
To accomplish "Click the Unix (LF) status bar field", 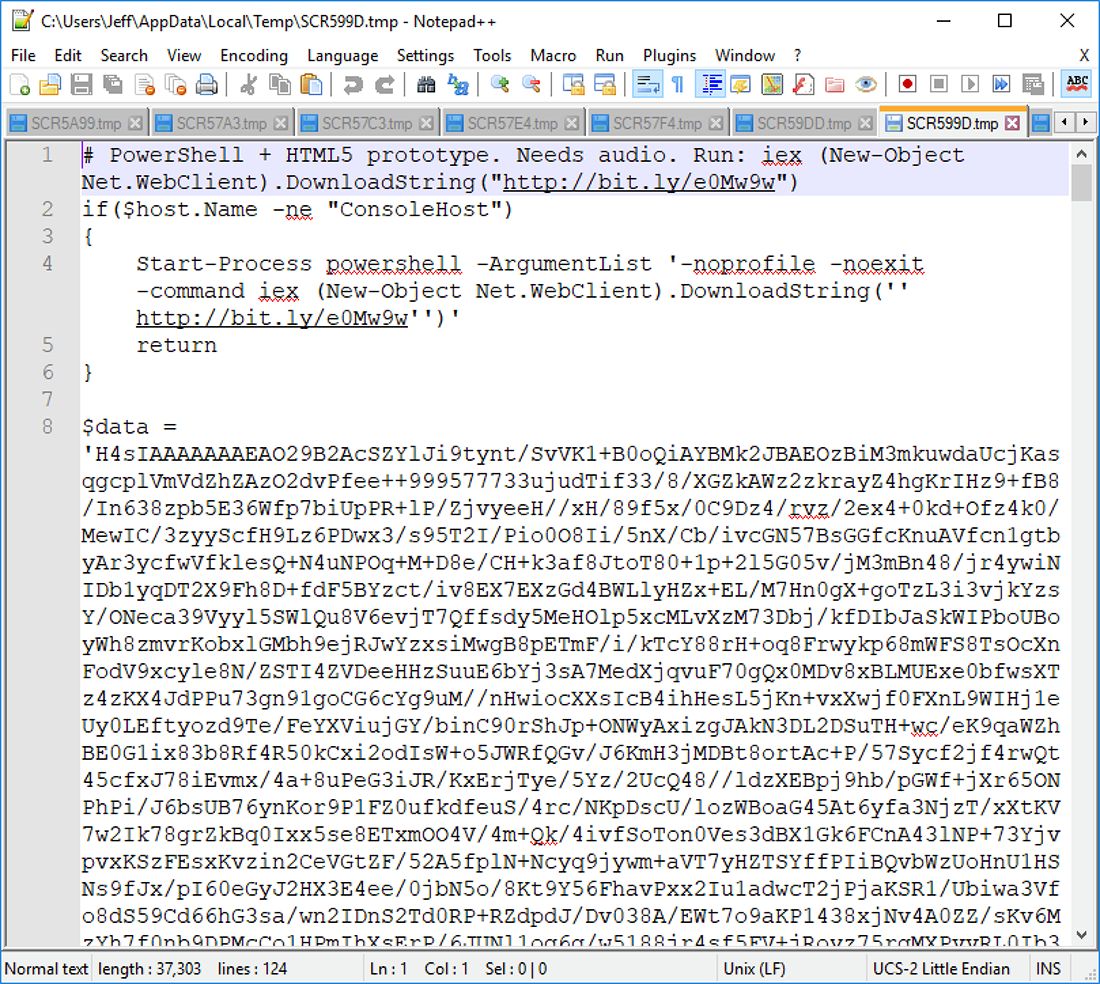I will [754, 969].
